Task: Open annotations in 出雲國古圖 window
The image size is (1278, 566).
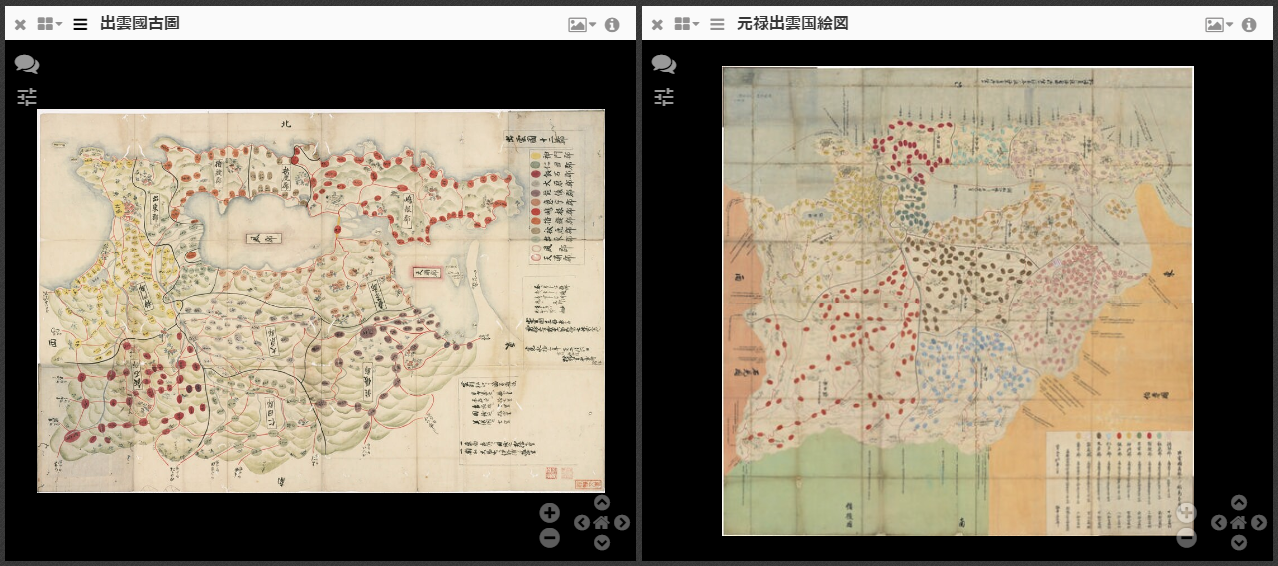Action: pos(27,65)
